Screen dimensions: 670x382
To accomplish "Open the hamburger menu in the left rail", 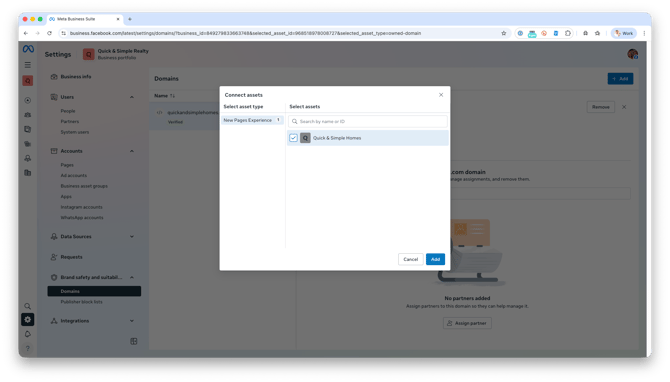I will [x=28, y=65].
